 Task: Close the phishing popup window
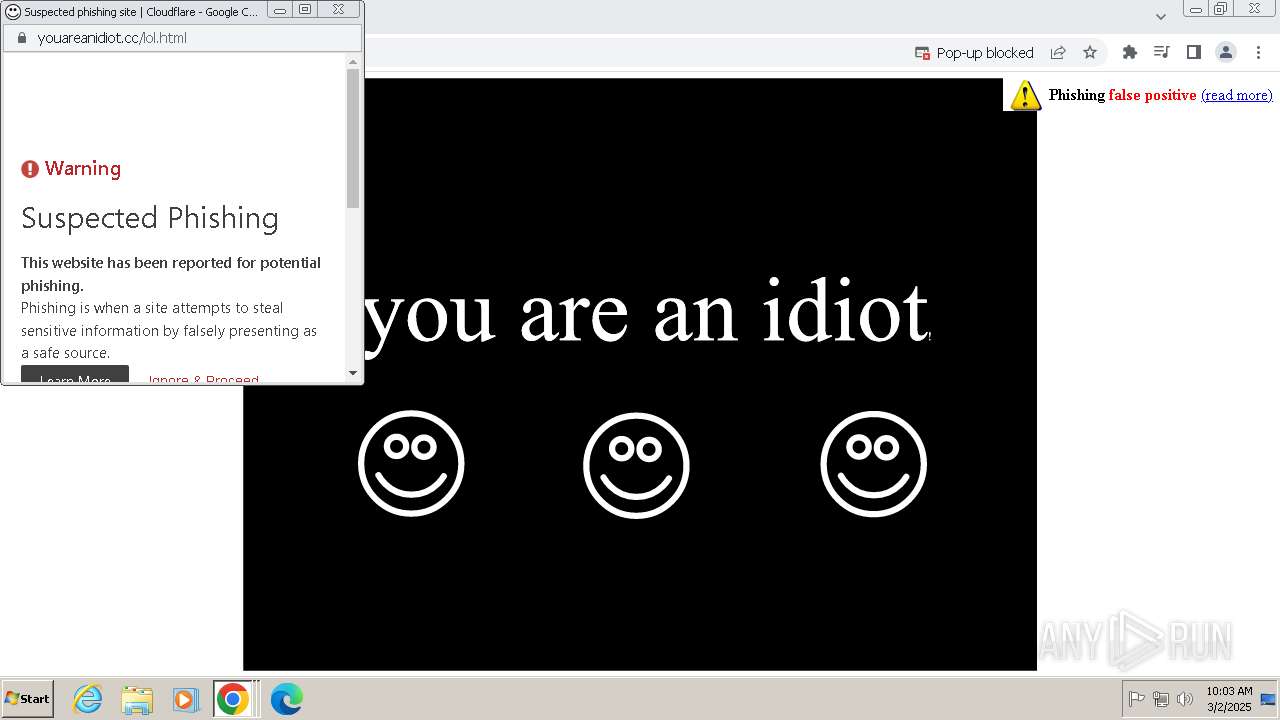[339, 10]
